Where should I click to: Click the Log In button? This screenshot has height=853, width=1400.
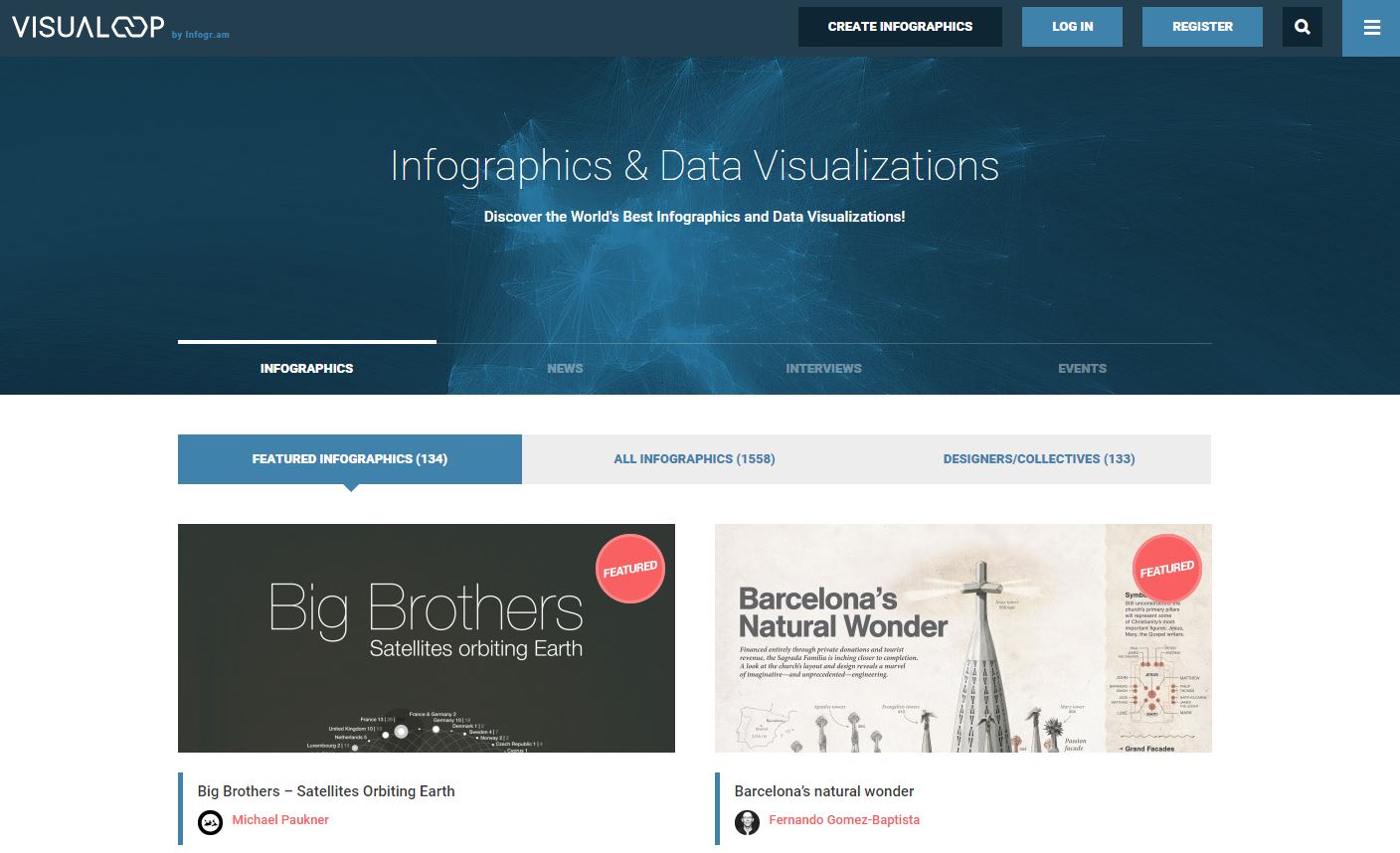1072,27
